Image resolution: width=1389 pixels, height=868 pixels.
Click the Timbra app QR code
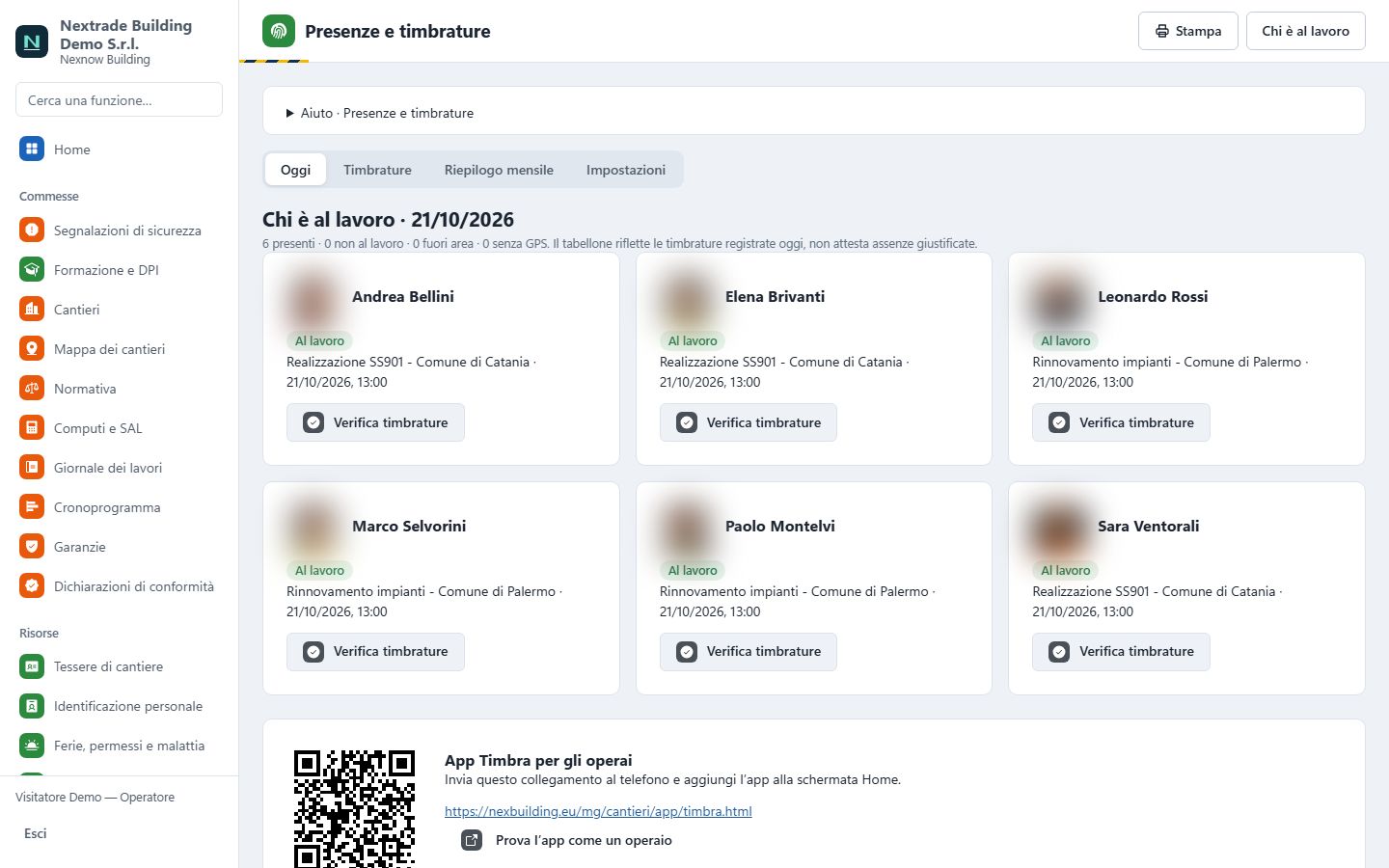(x=354, y=808)
